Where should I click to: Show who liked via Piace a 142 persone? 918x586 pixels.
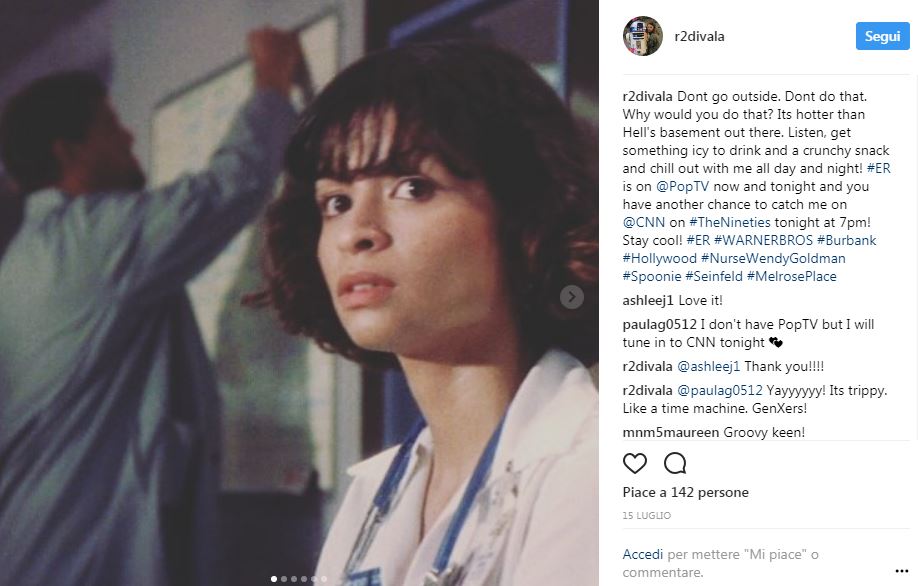click(686, 492)
